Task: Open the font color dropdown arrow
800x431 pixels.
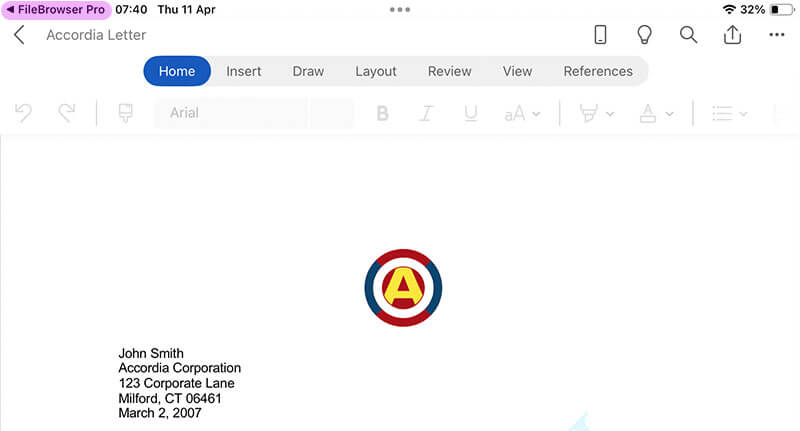Action: (x=669, y=114)
